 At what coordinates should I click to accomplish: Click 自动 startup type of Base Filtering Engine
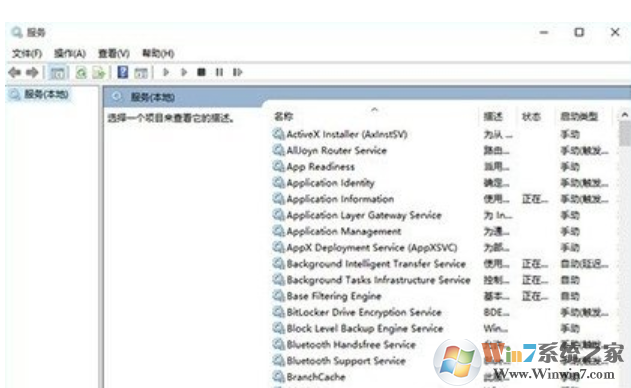pos(570,296)
